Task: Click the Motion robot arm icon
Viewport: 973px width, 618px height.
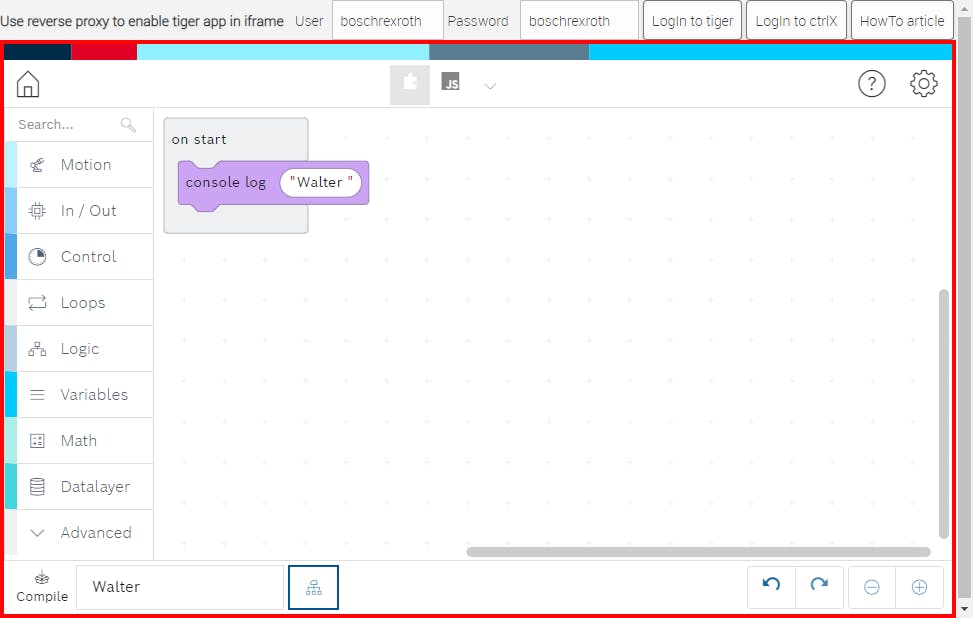Action: tap(37, 165)
